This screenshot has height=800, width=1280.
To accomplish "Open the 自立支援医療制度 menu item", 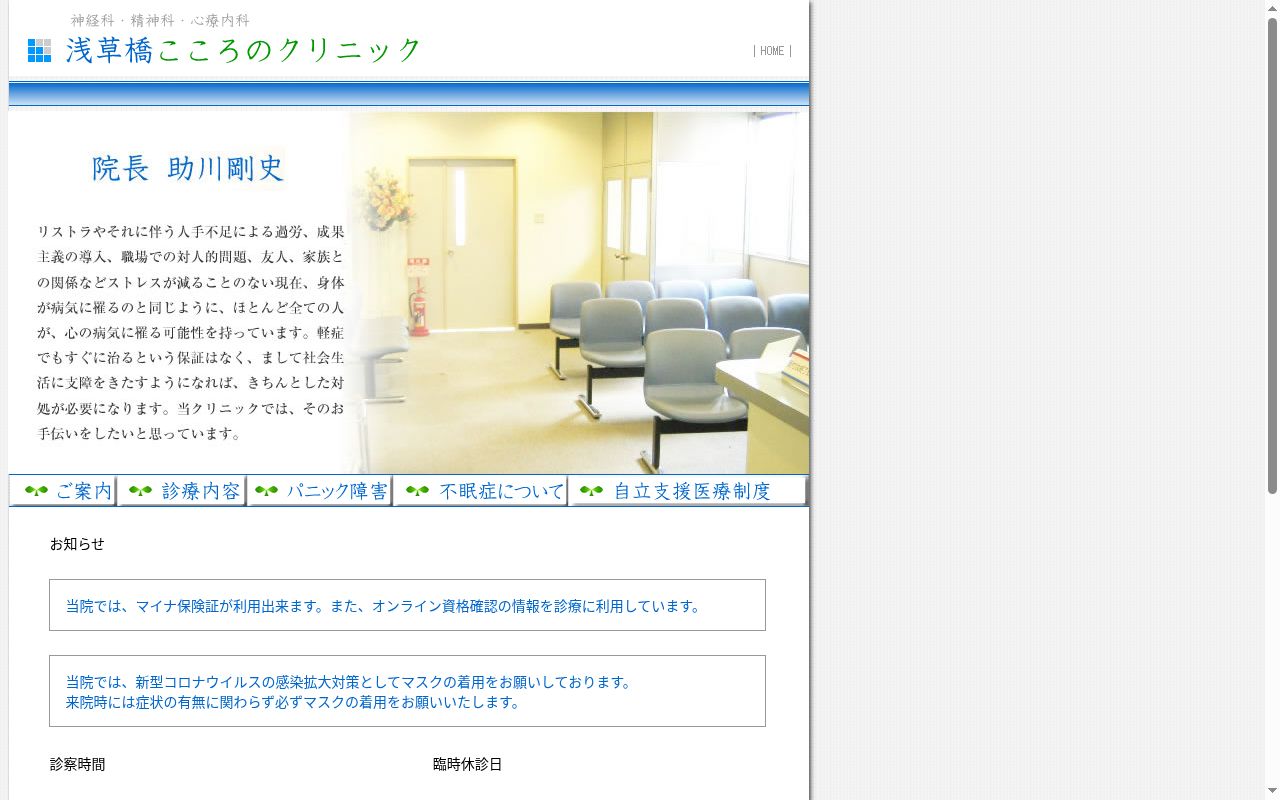I will 688,491.
